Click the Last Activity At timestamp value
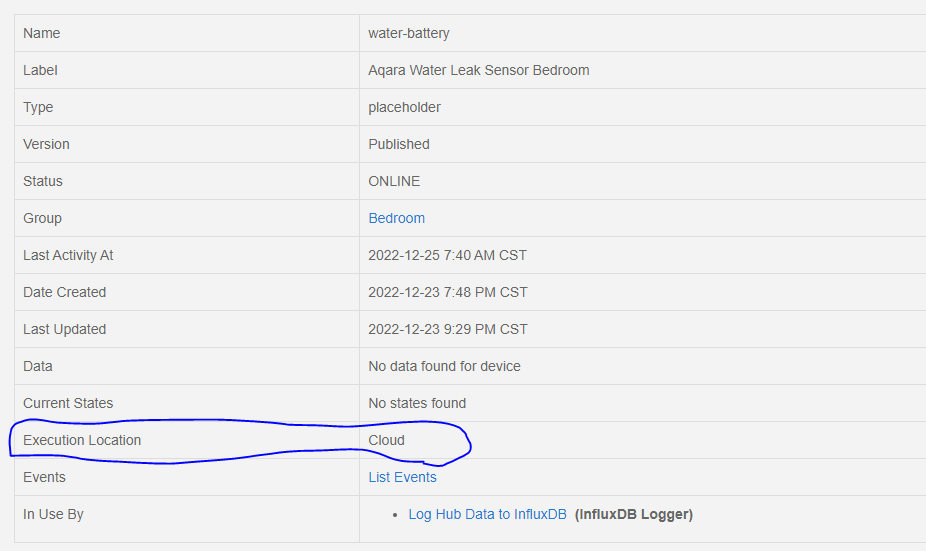This screenshot has height=551, width=926. tap(447, 255)
